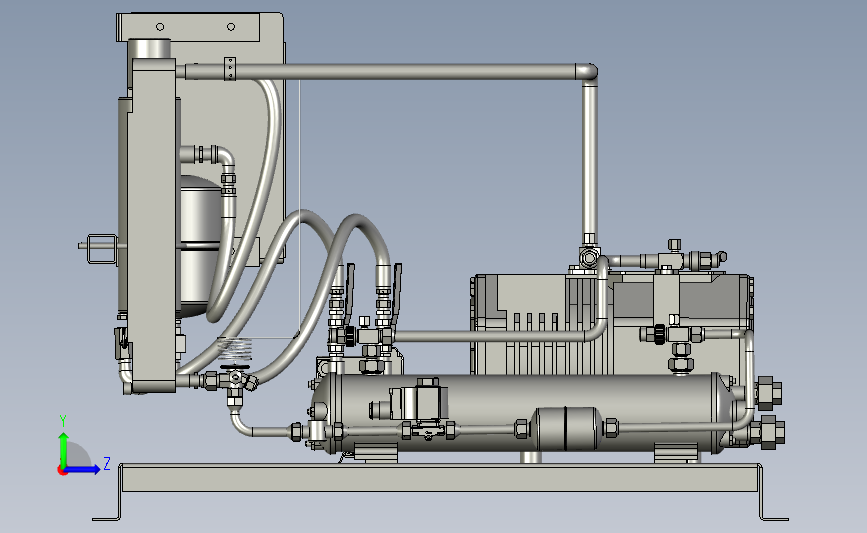
Task: Select the vertical accumulator cylinder behind the condenser
Action: click(199, 246)
